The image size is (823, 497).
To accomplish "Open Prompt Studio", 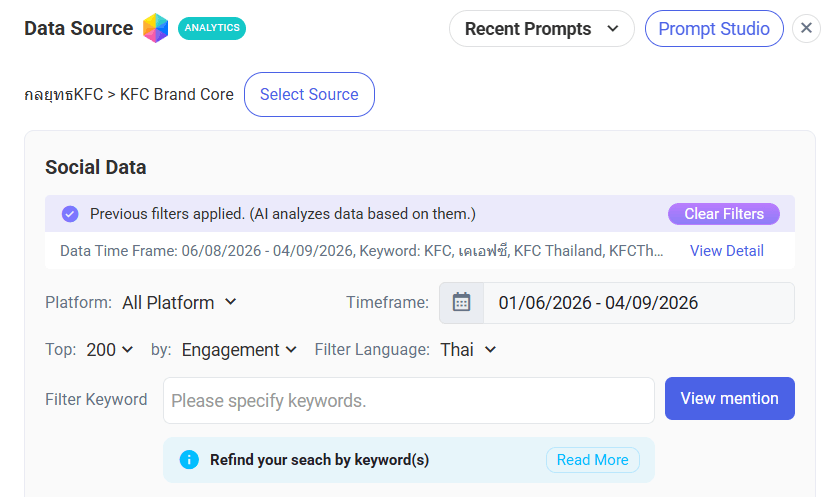I will (714, 29).
